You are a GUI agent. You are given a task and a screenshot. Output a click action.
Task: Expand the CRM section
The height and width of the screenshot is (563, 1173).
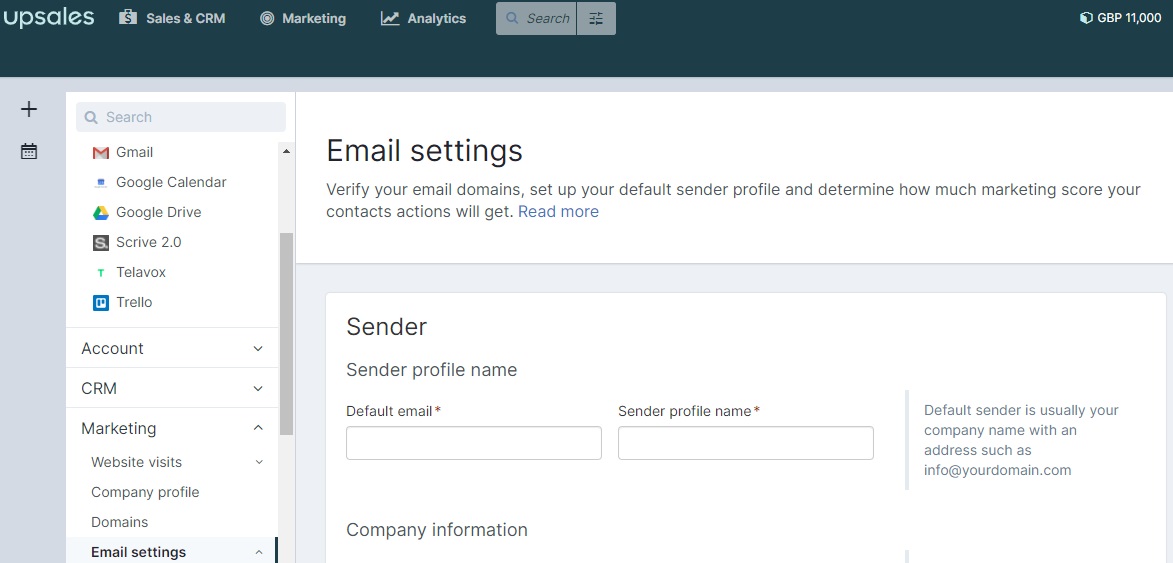click(172, 389)
